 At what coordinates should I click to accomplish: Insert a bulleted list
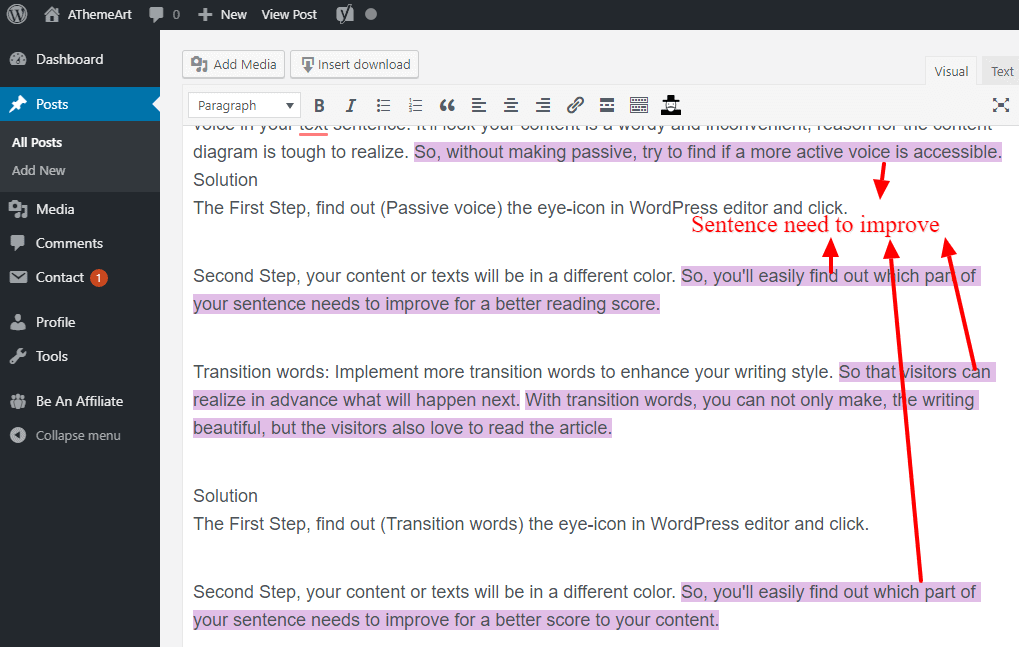click(x=383, y=105)
